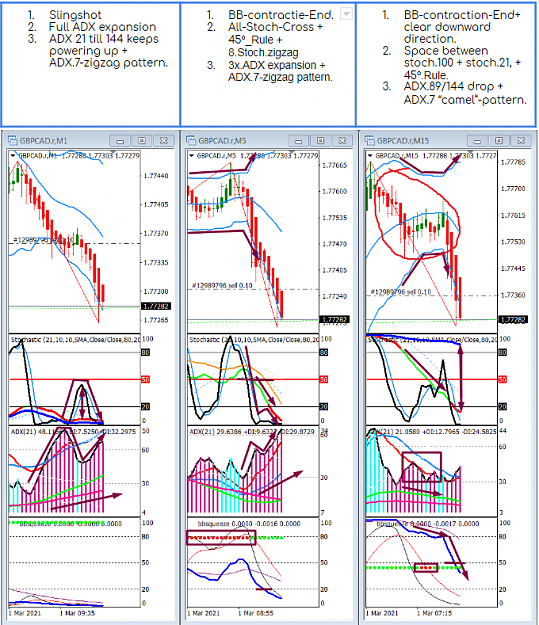Image resolution: width=539 pixels, height=625 pixels.
Task: Click price level 1.77440 on M1 scale
Action: coord(156,176)
